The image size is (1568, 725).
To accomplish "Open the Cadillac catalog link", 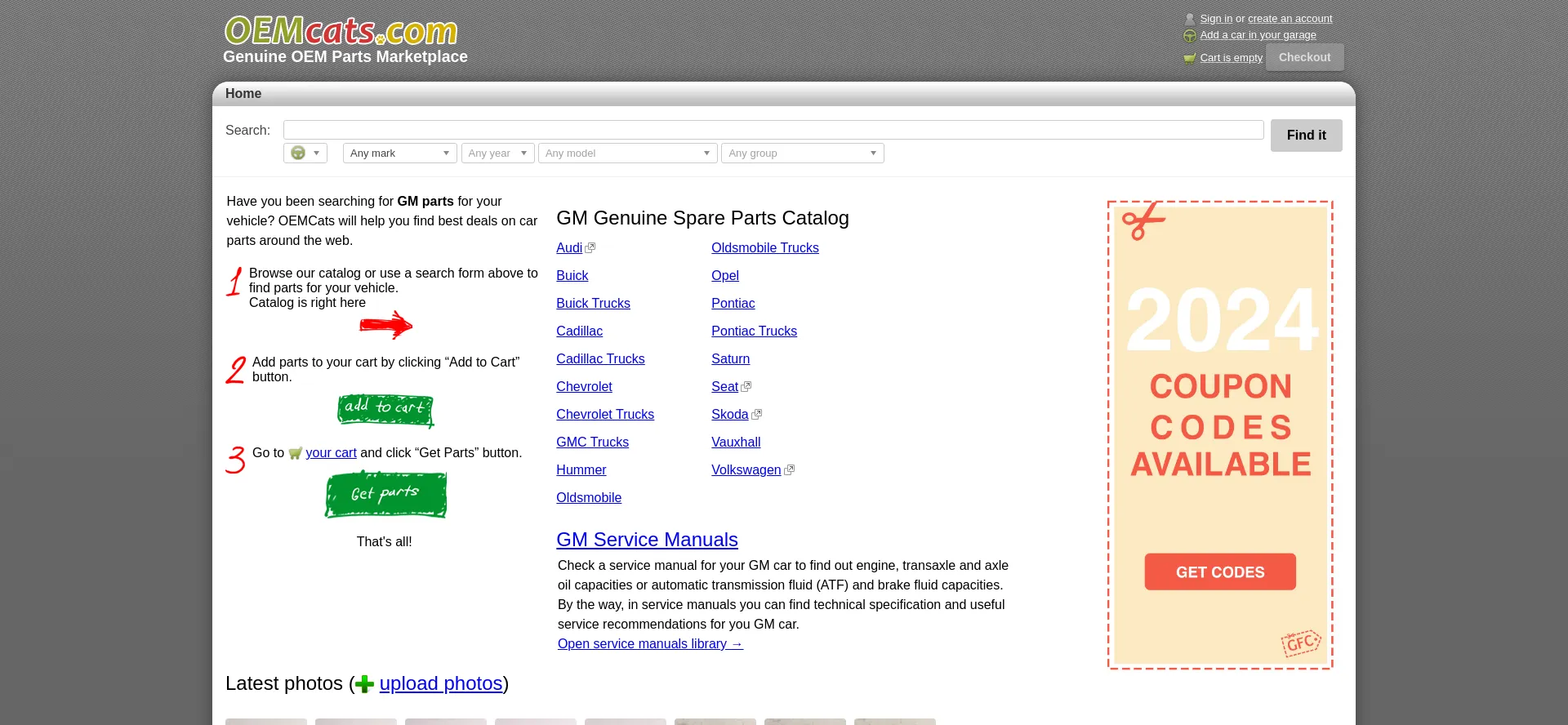I will (580, 331).
